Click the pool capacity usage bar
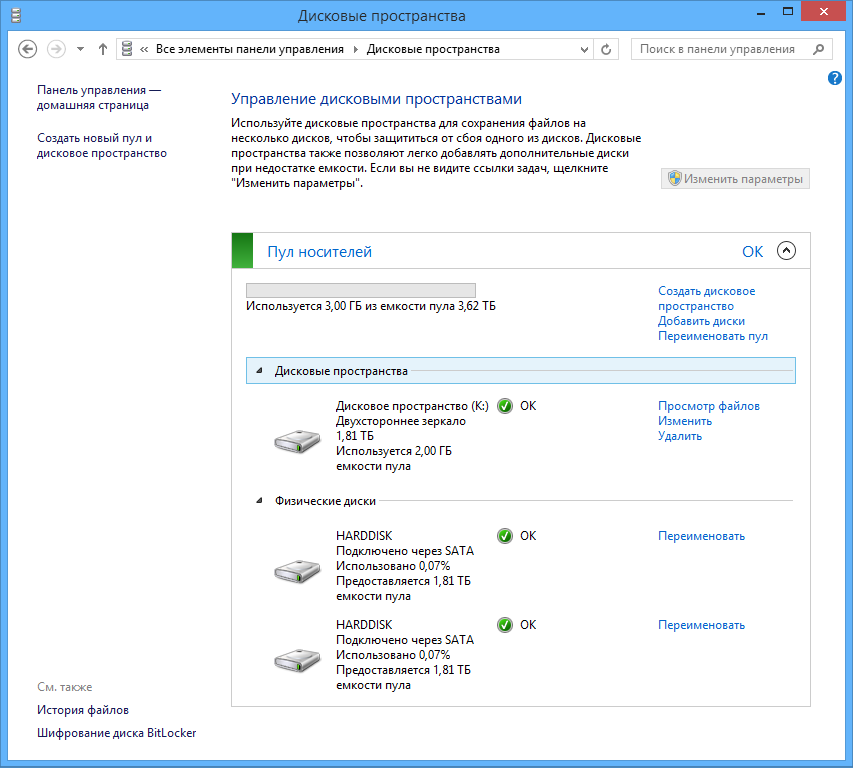 point(361,289)
